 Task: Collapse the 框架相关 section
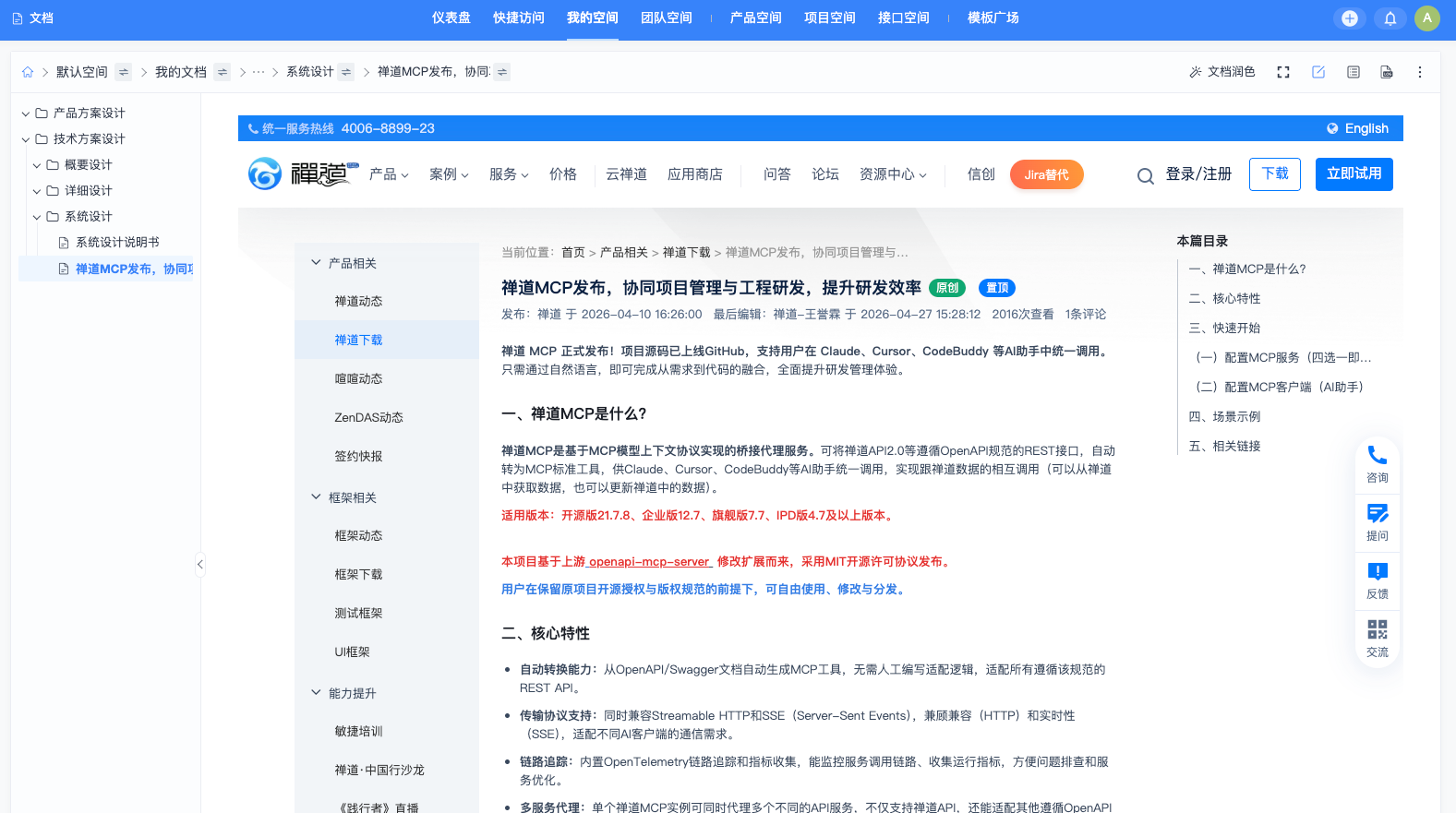point(316,497)
